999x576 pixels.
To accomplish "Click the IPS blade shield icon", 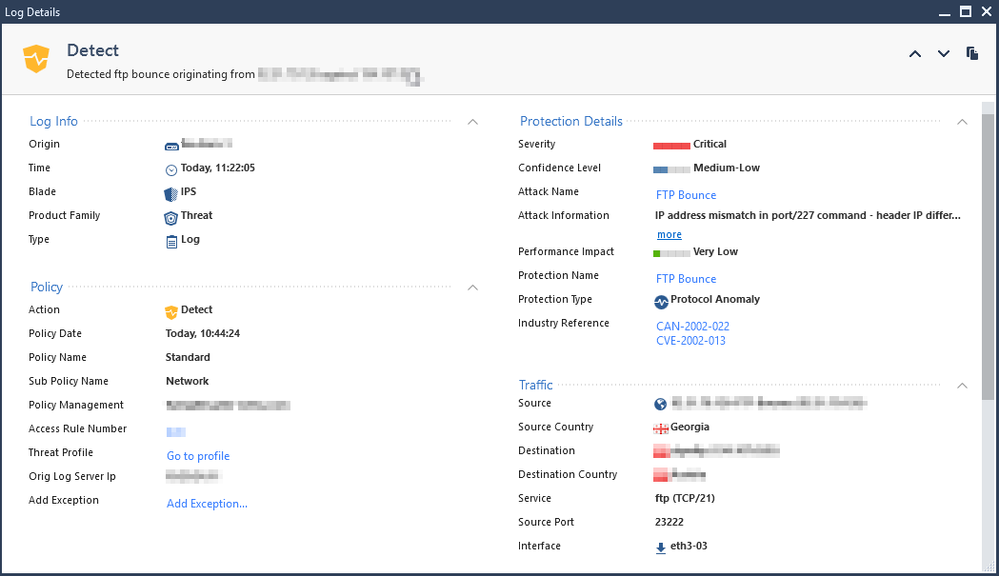I will [x=171, y=192].
